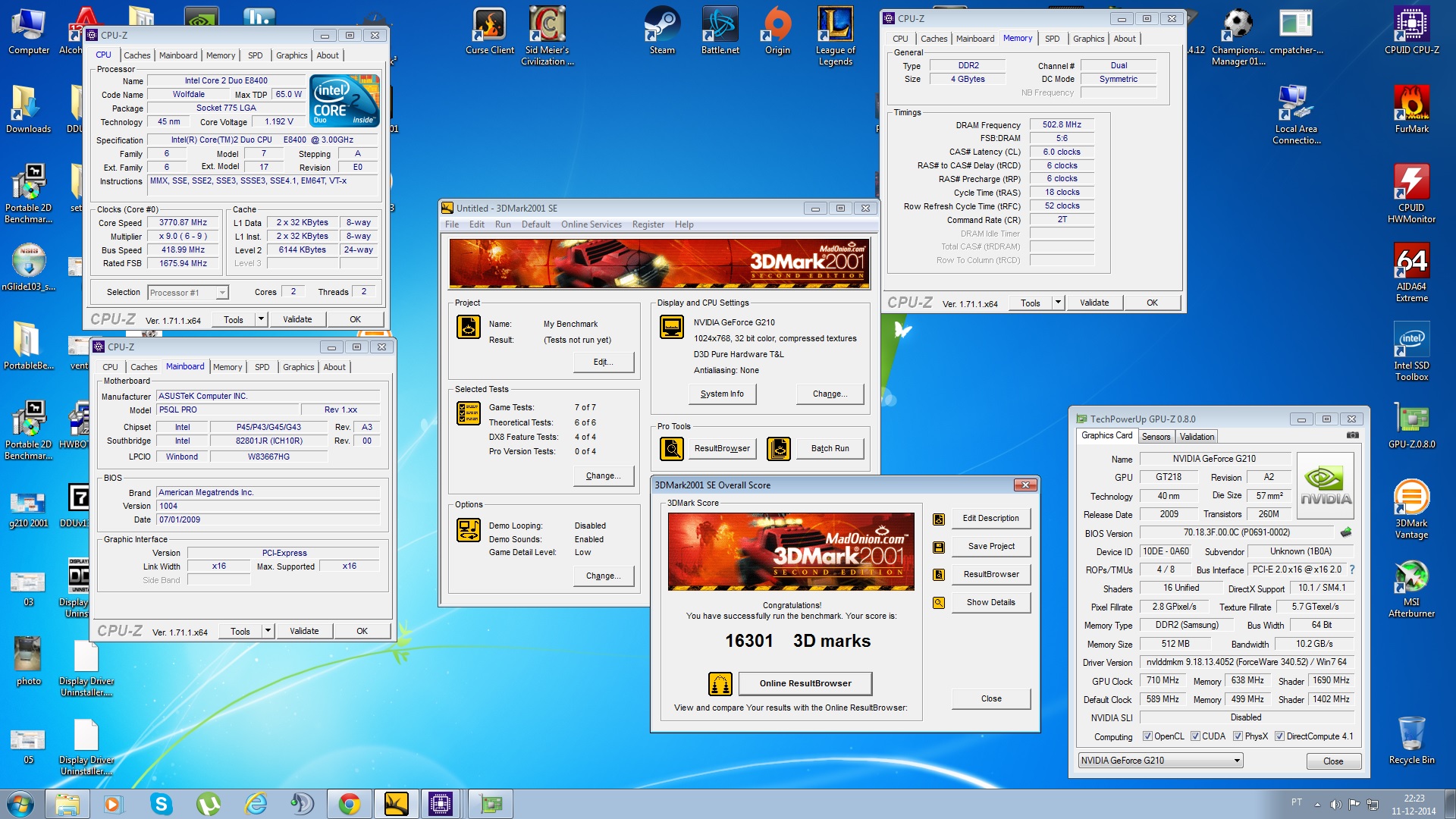Screen dimensions: 1456x819
Task: Open the Battle.net desktop shortcut
Action: tap(720, 30)
